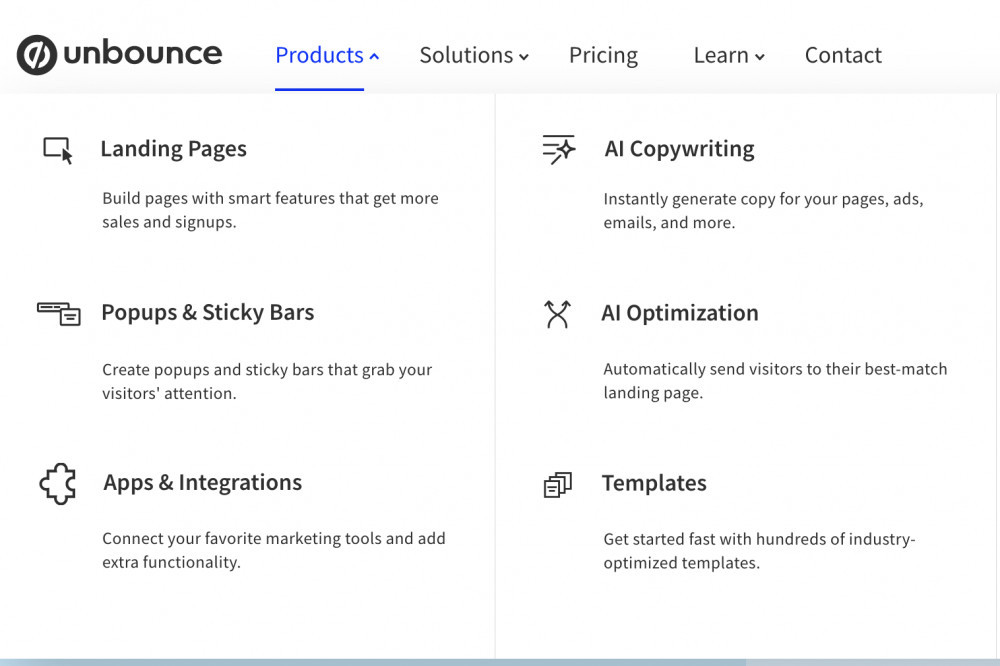
Task: Open the AI Copywriting link
Action: tap(679, 149)
